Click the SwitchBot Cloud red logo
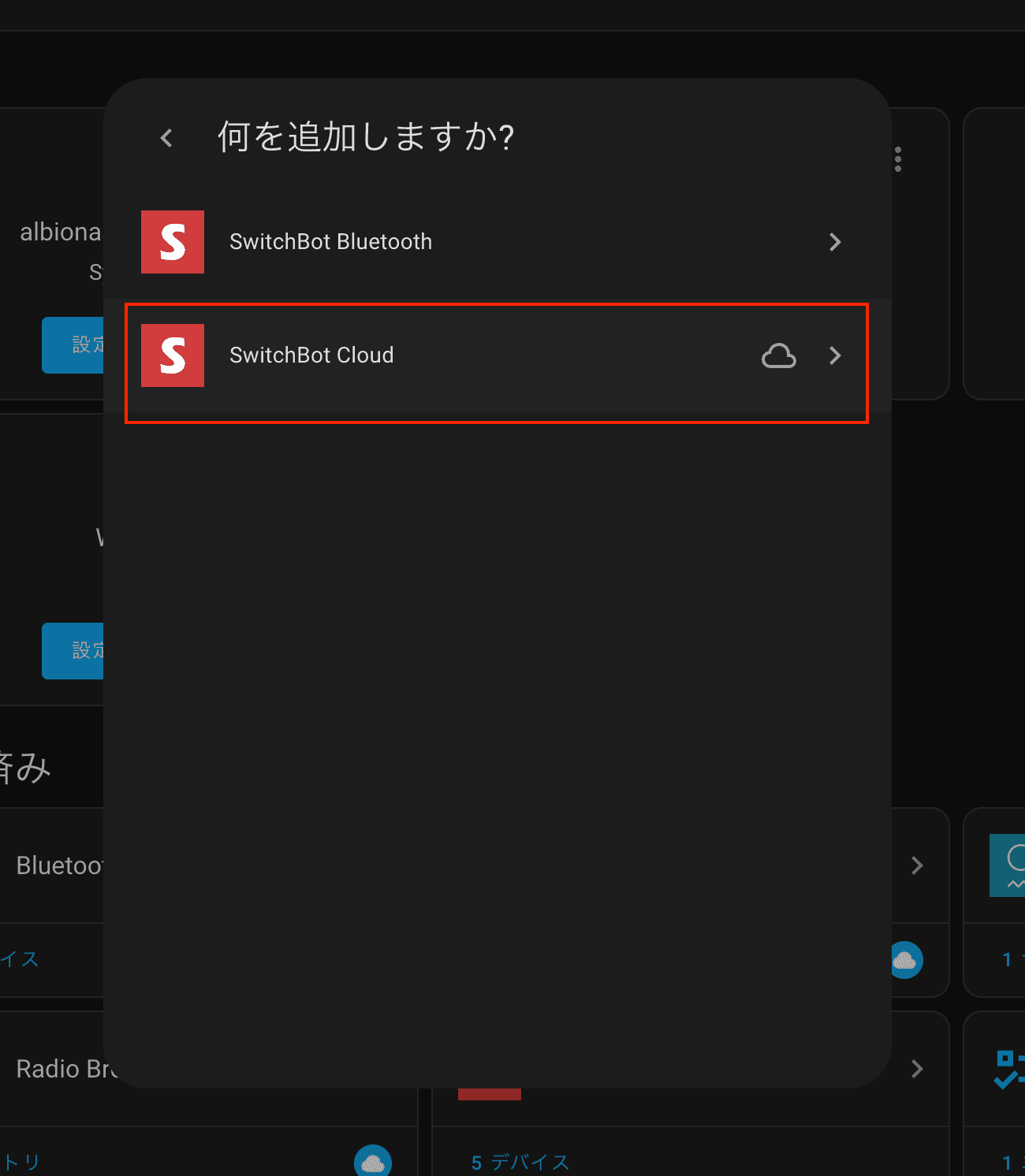Viewport: 1025px width, 1176px height. point(173,355)
